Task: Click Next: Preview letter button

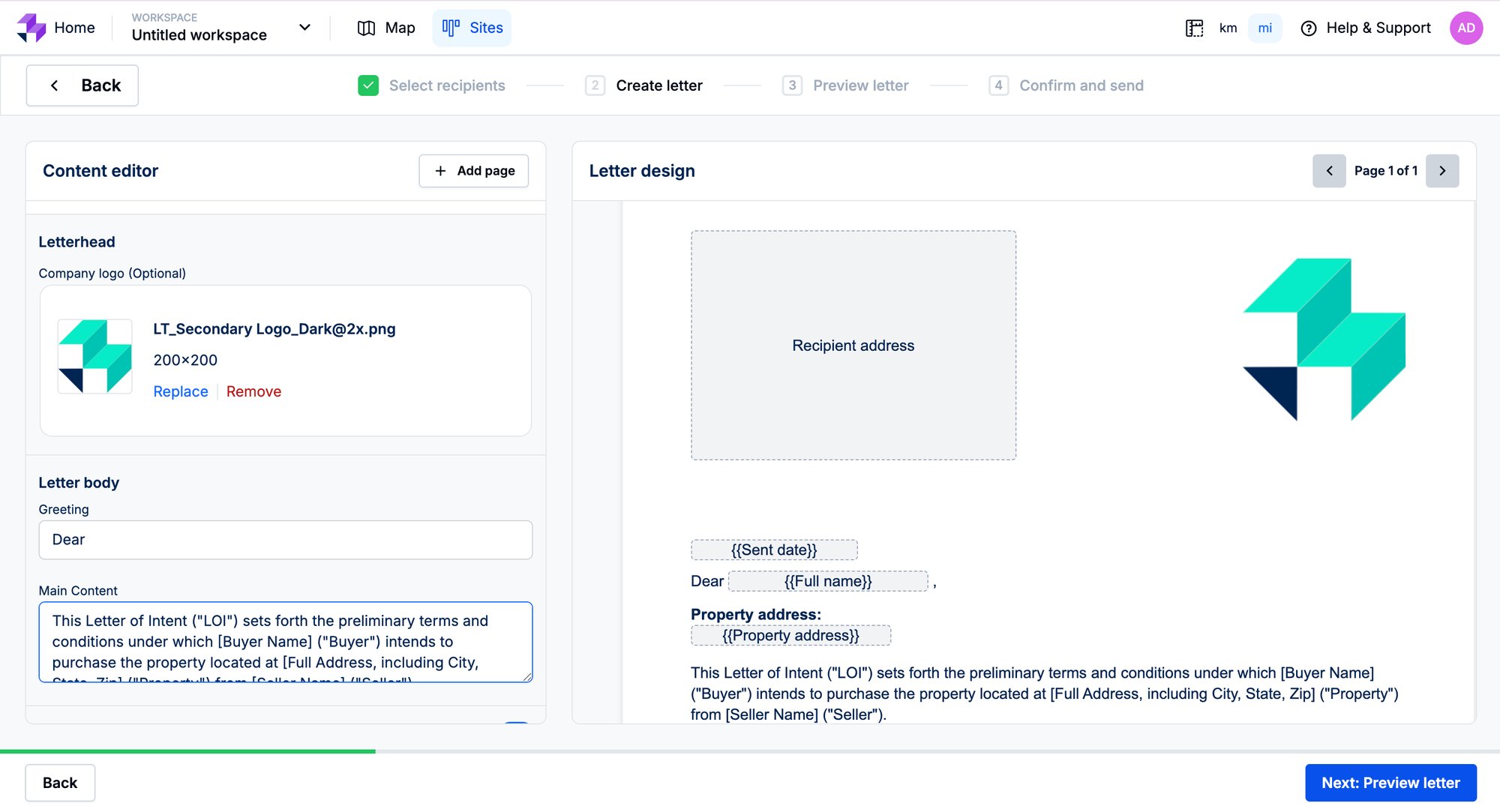Action: click(x=1390, y=783)
